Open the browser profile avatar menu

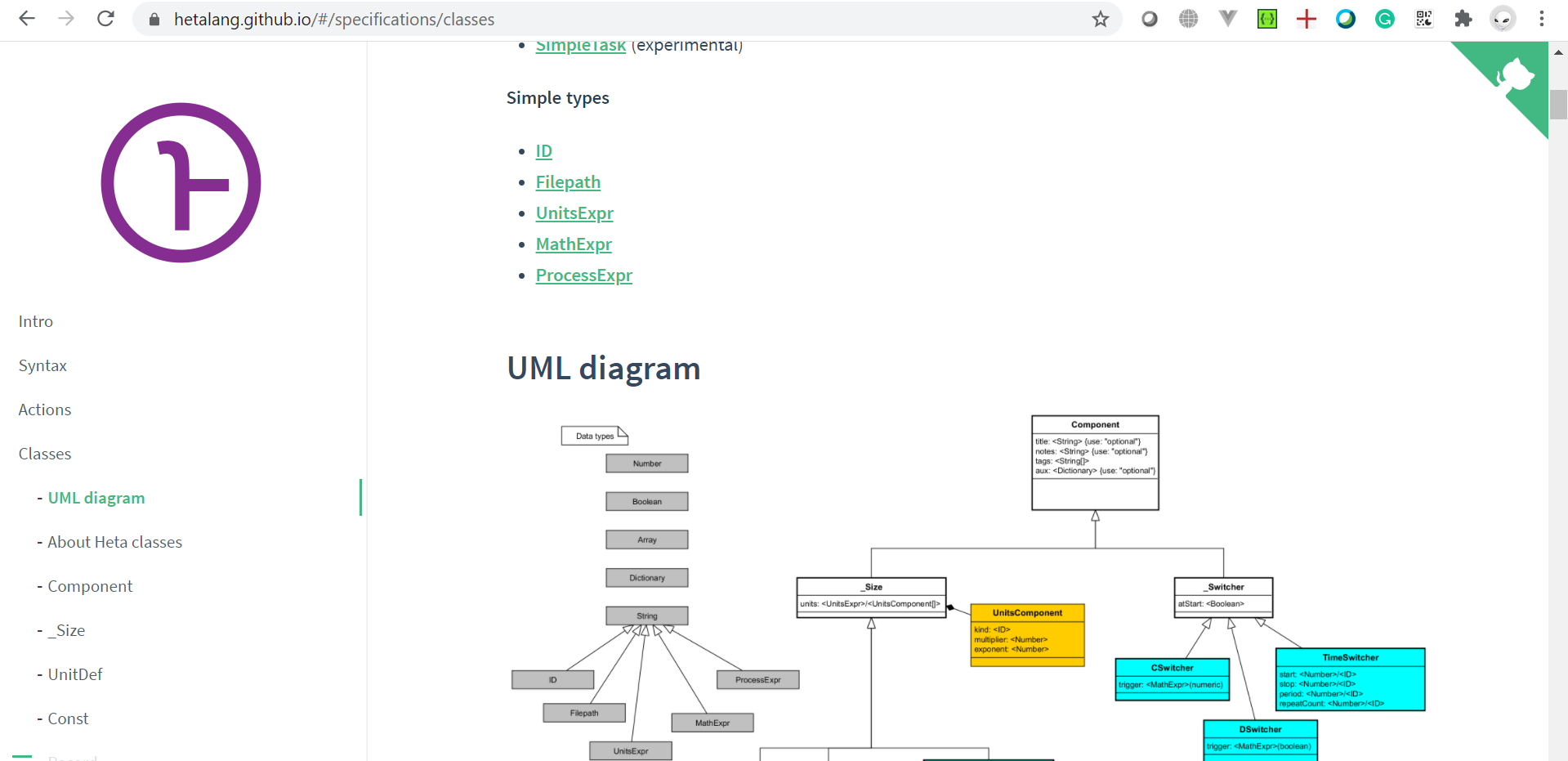tap(1503, 19)
